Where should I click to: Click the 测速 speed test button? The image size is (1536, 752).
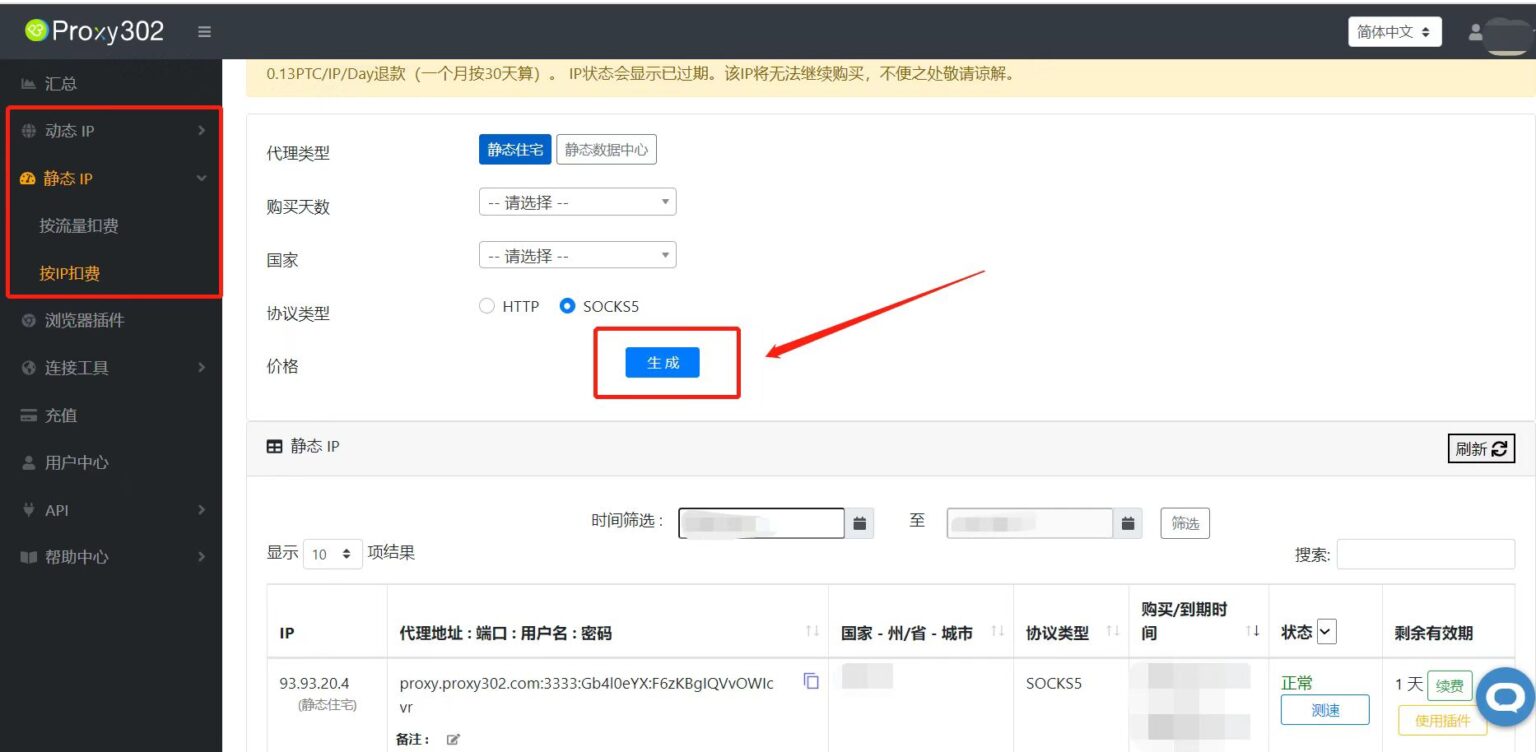click(x=1324, y=710)
